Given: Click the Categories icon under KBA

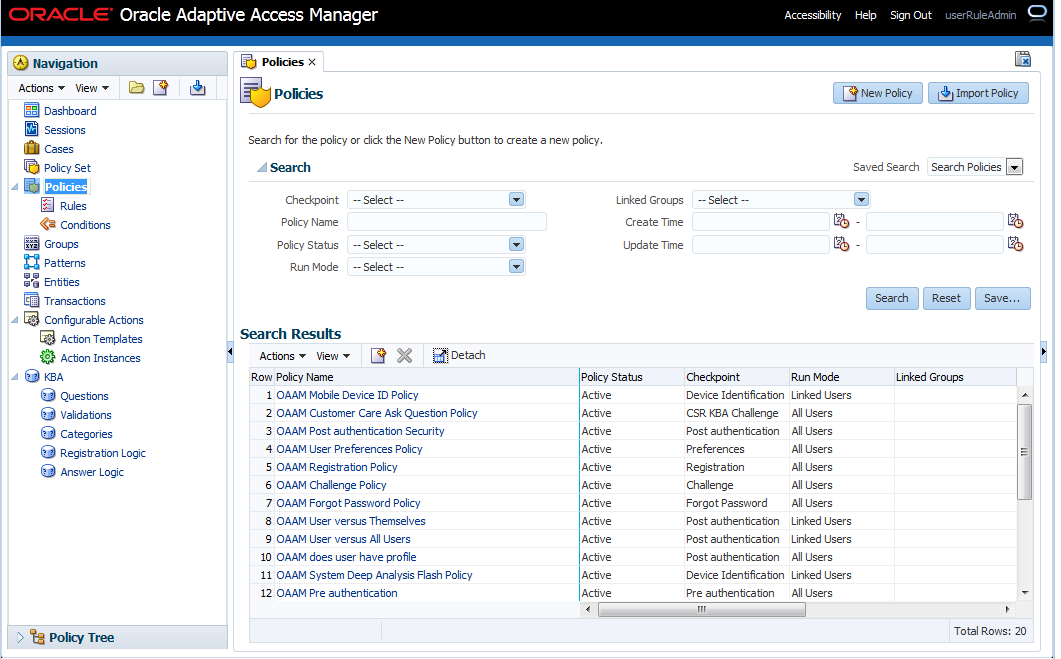Looking at the screenshot, I should (x=47, y=433).
